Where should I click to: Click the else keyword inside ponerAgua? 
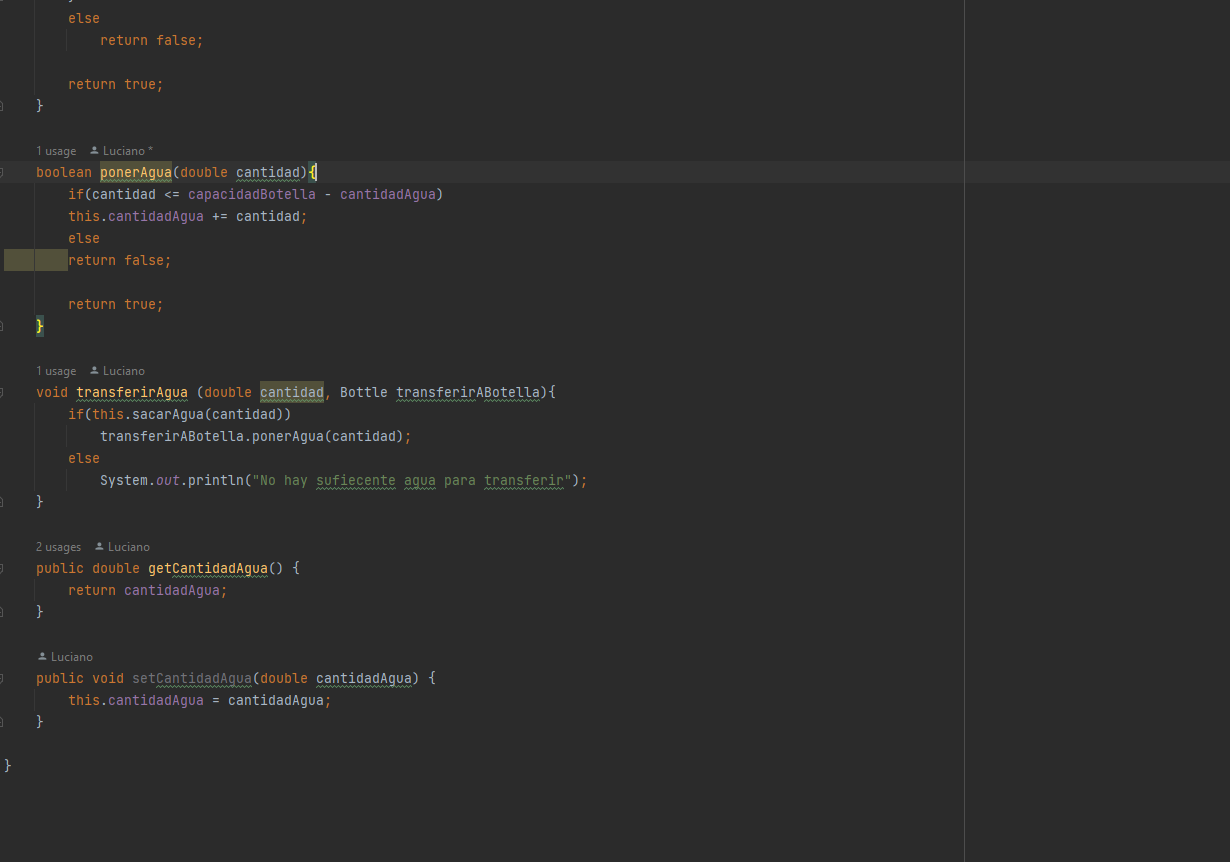(x=84, y=238)
